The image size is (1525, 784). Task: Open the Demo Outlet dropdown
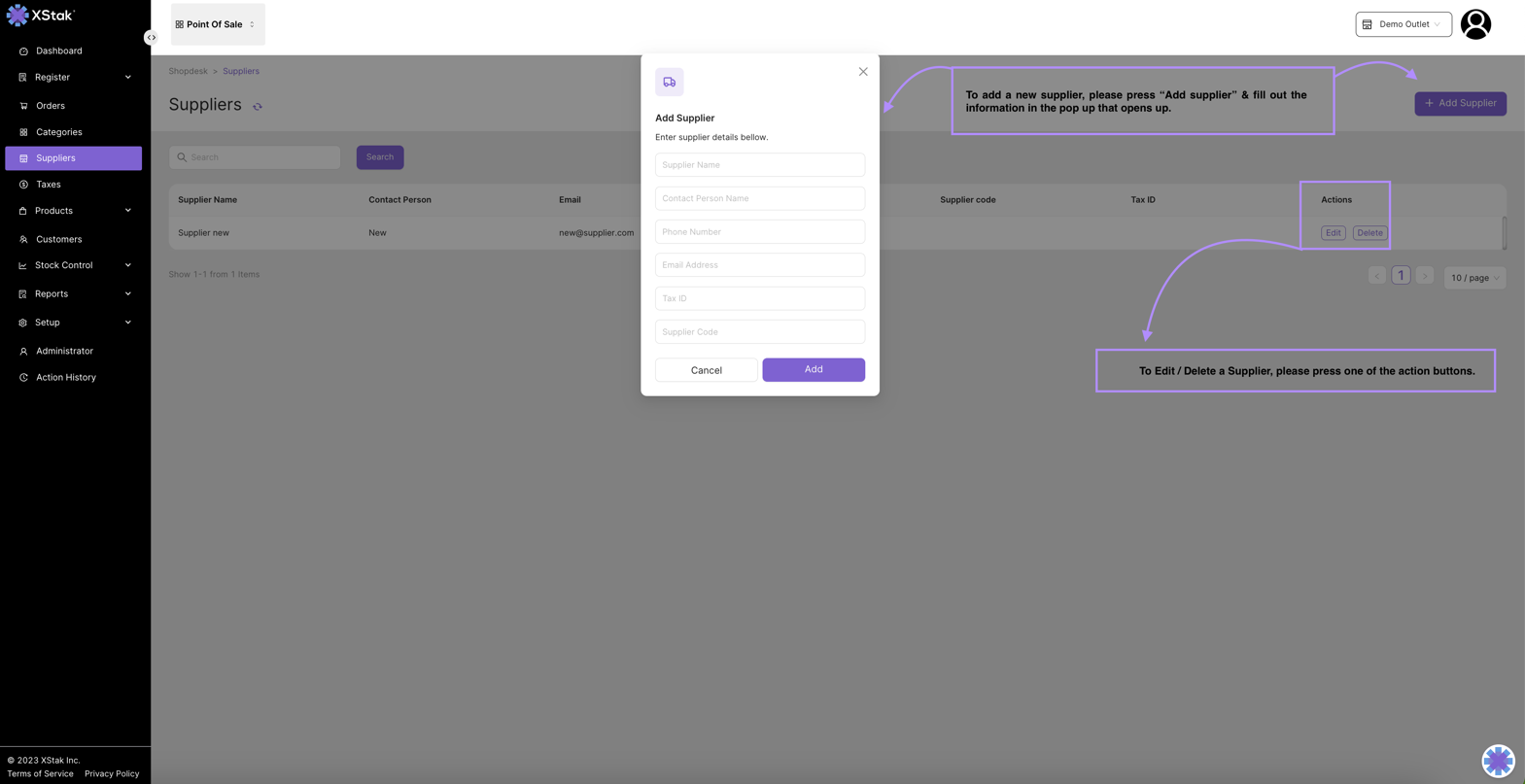(1403, 24)
